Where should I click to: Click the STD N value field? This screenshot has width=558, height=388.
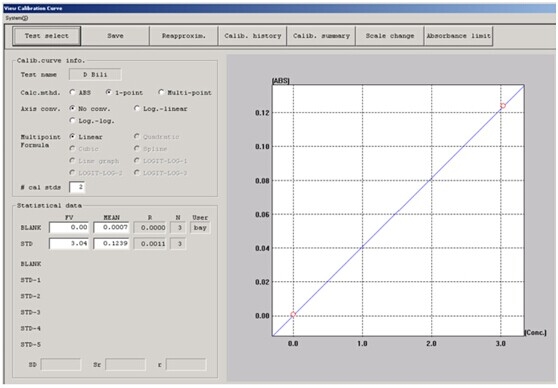(178, 243)
